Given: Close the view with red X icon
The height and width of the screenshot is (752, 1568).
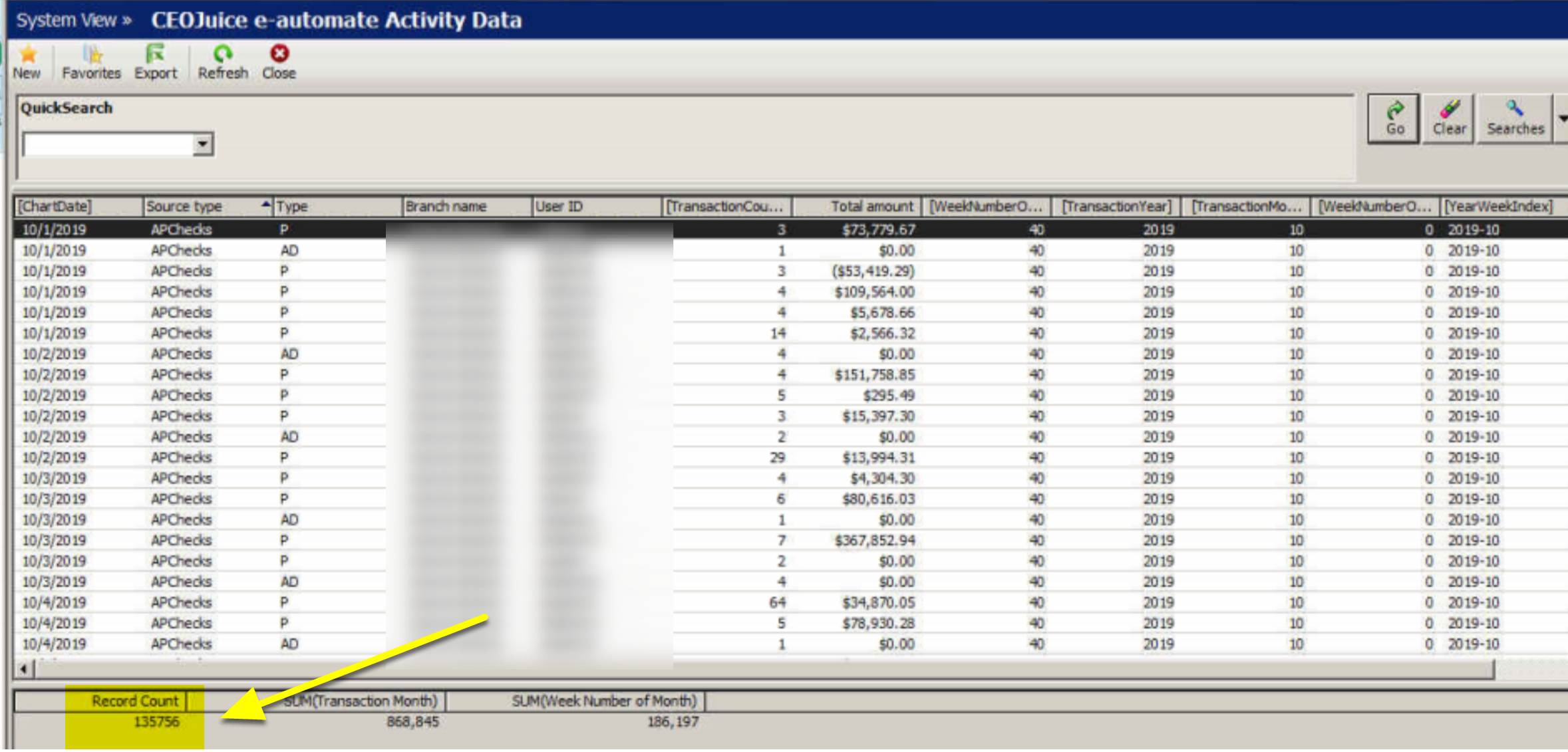Looking at the screenshot, I should pos(279,62).
